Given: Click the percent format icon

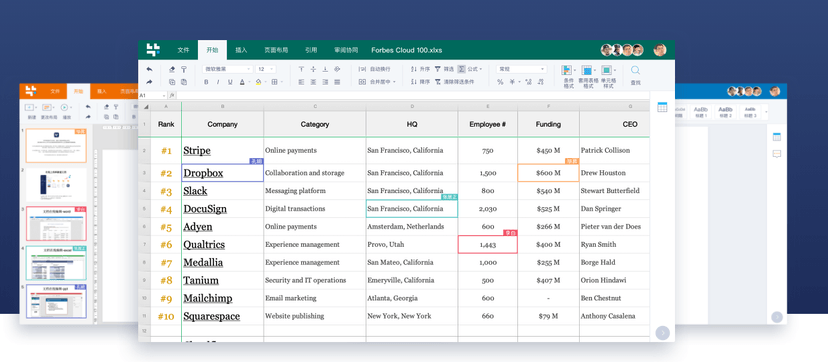Looking at the screenshot, I should (x=500, y=82).
